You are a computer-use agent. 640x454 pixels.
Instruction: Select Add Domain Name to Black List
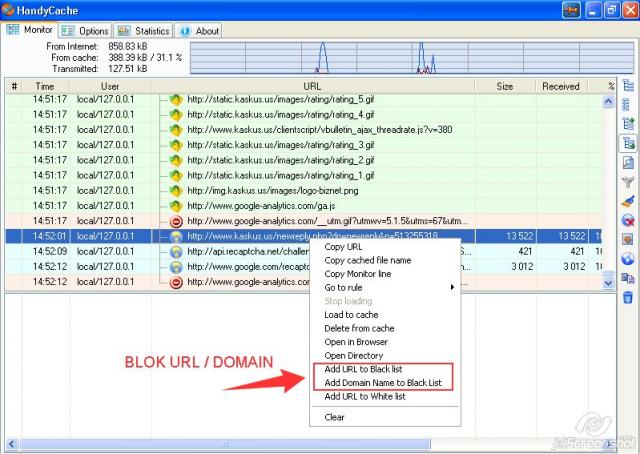[x=383, y=383]
